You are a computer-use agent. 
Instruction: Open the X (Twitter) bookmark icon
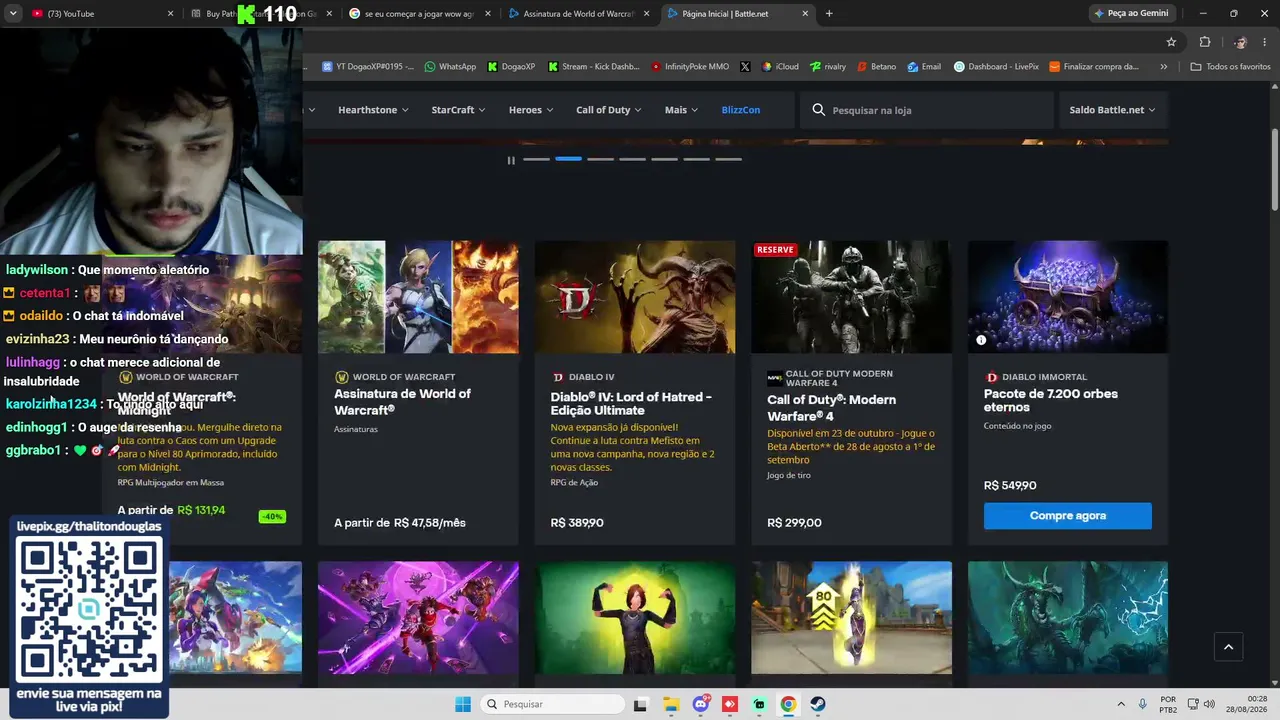click(x=745, y=67)
